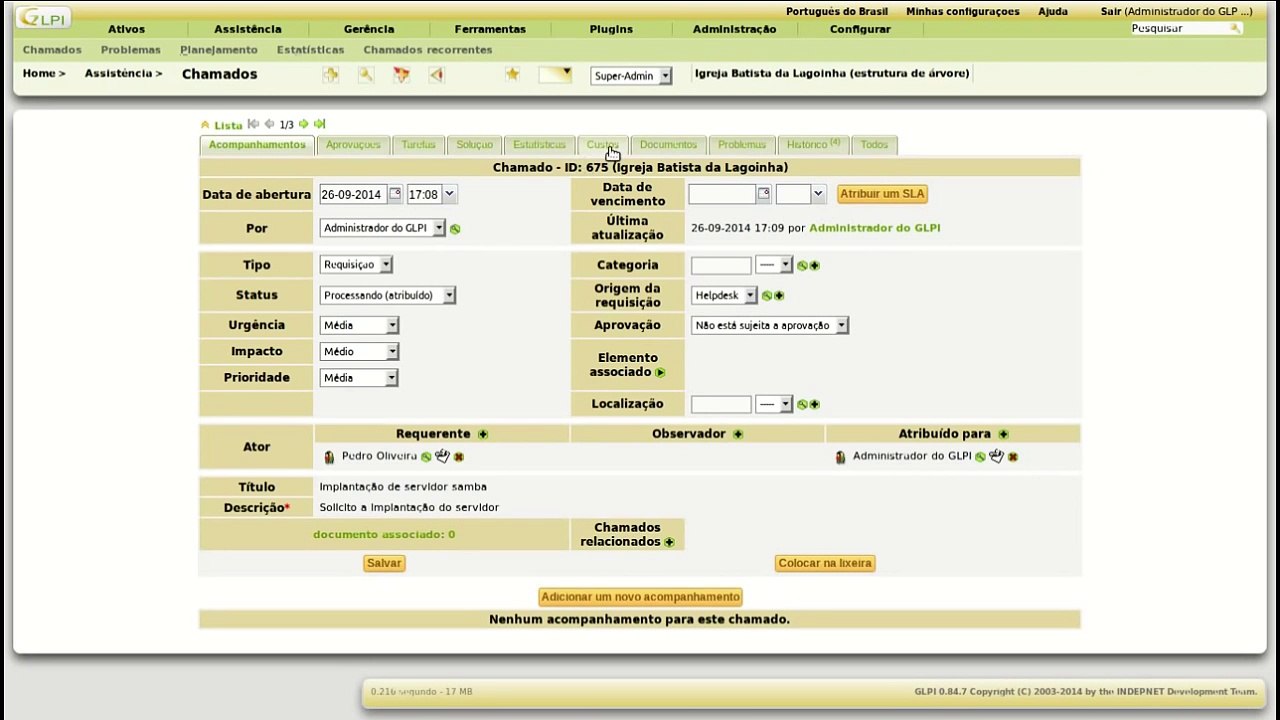Click the email notification icon for Pedro Oliveira
Screen dimensions: 1280x720
coord(442,456)
